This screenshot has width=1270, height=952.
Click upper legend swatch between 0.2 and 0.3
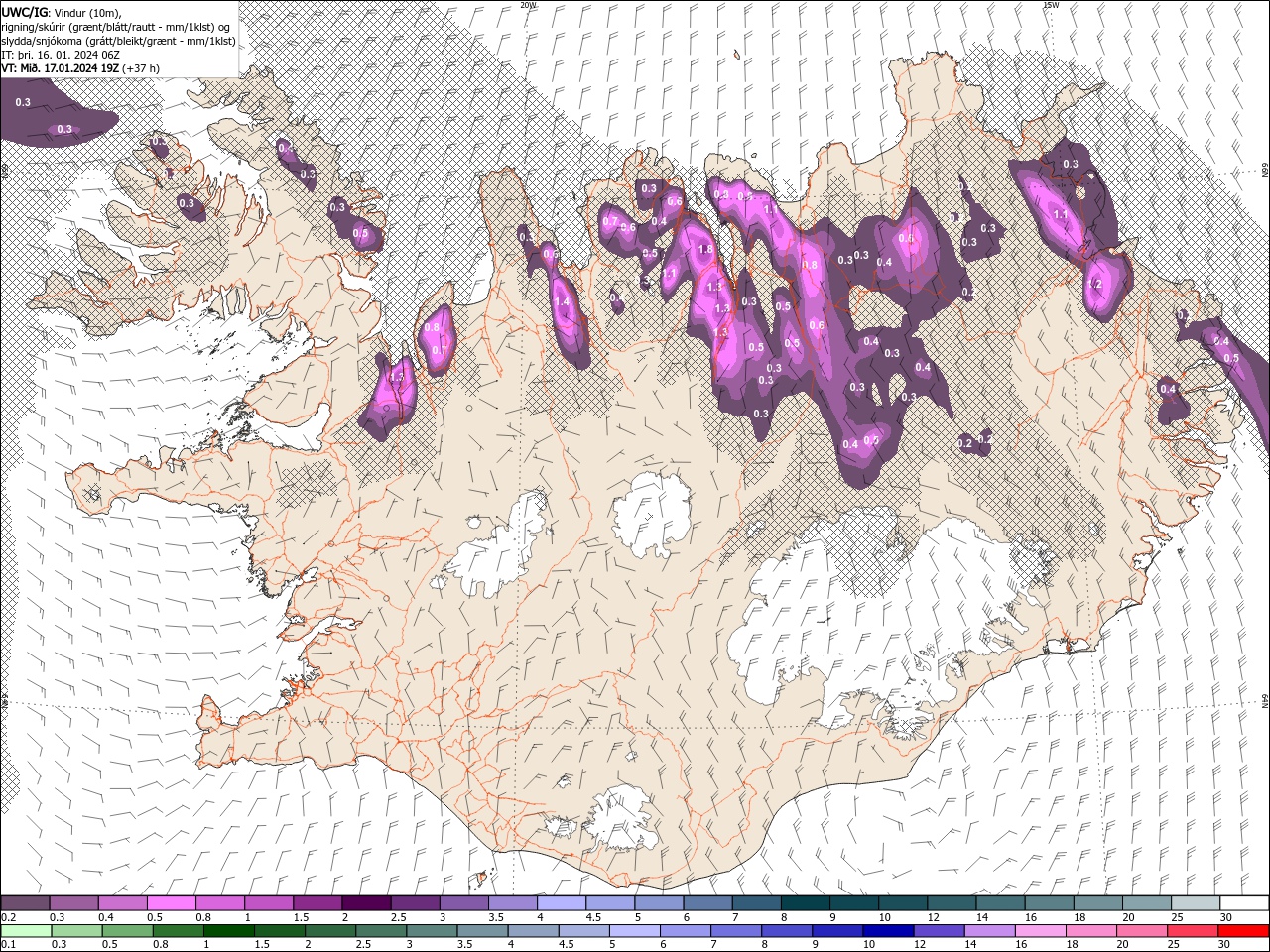pyautogui.click(x=25, y=903)
